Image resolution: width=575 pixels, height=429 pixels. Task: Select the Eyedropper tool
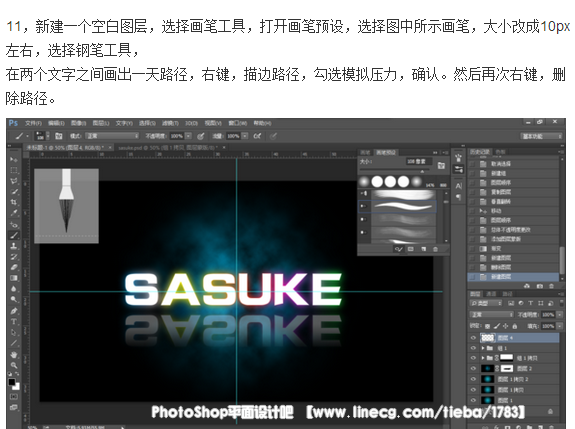pos(14,213)
